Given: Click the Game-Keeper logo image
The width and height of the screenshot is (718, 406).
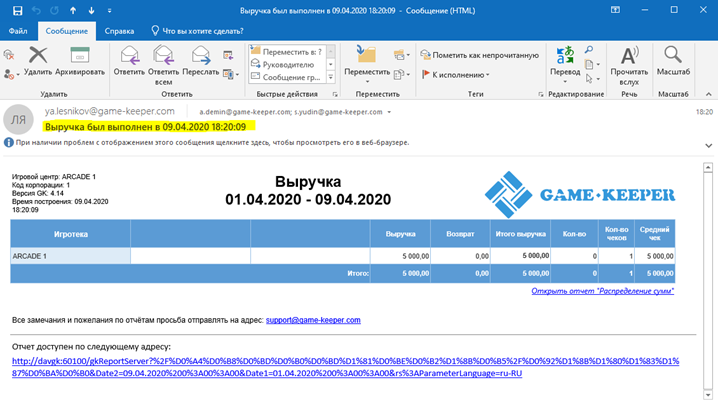Looking at the screenshot, I should point(580,195).
